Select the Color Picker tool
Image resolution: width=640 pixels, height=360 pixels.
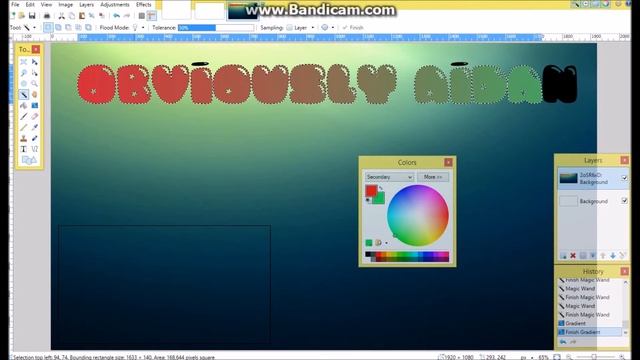click(x=35, y=127)
